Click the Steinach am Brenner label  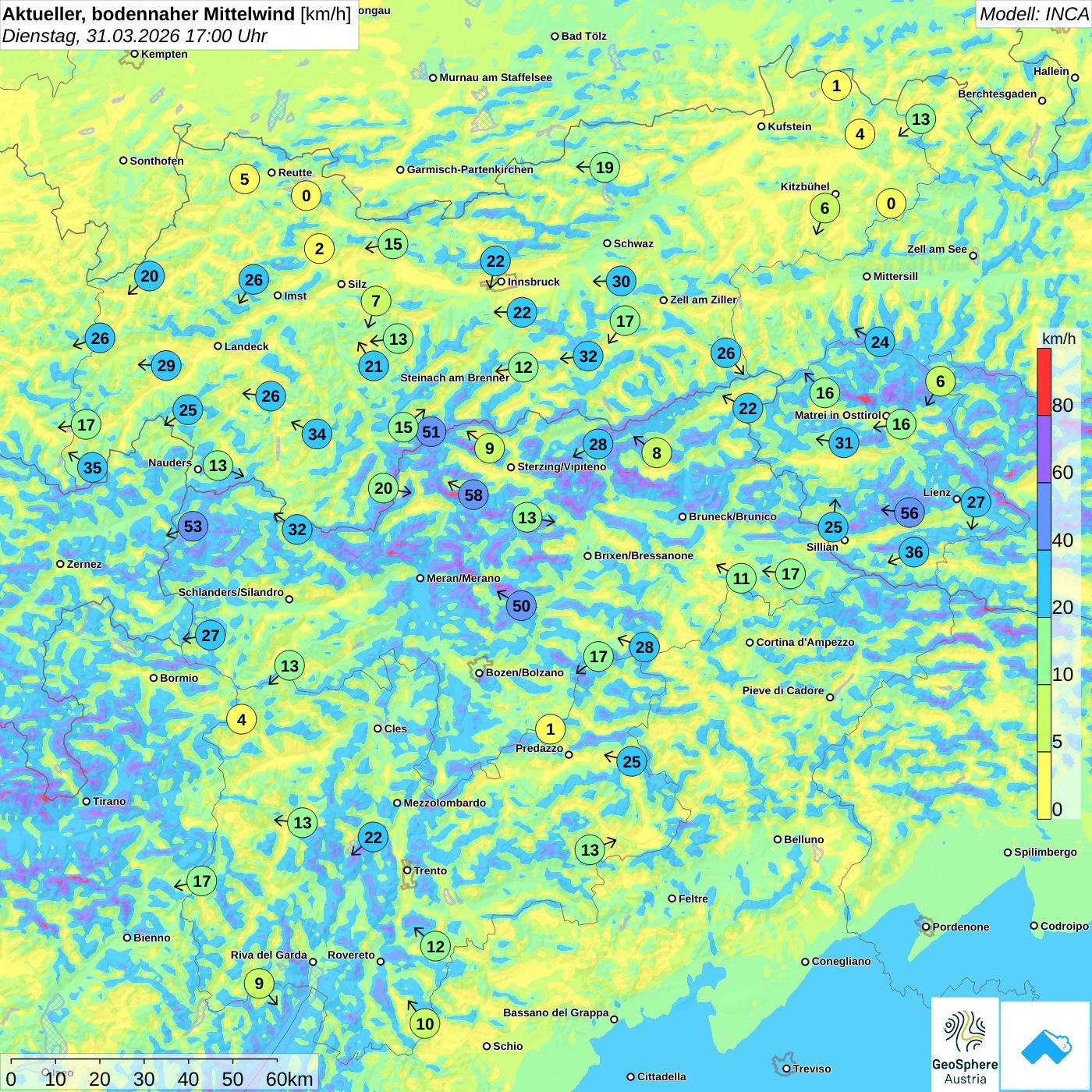click(455, 378)
